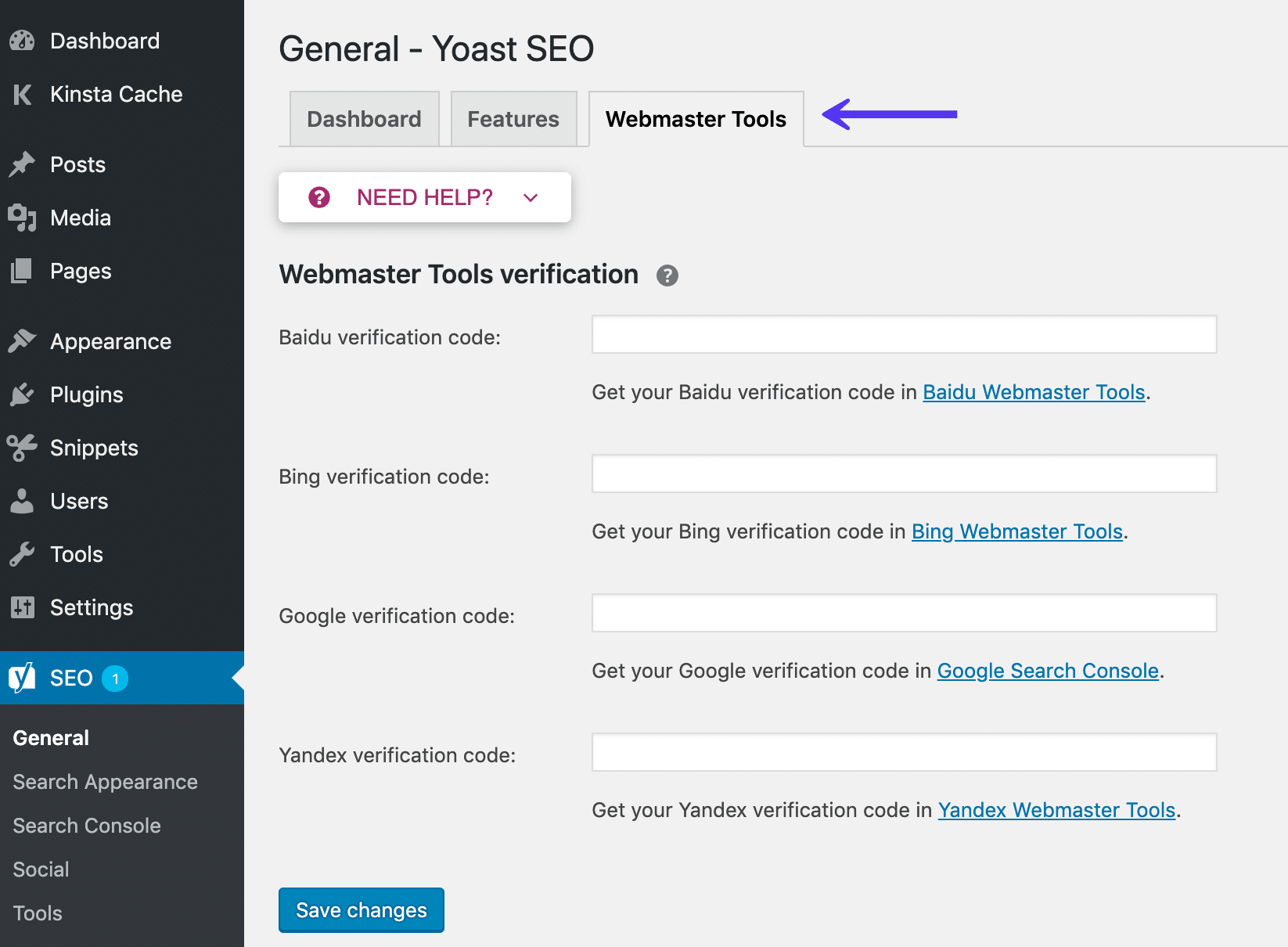Click the Save changes button
The image size is (1288, 947).
tap(361, 910)
